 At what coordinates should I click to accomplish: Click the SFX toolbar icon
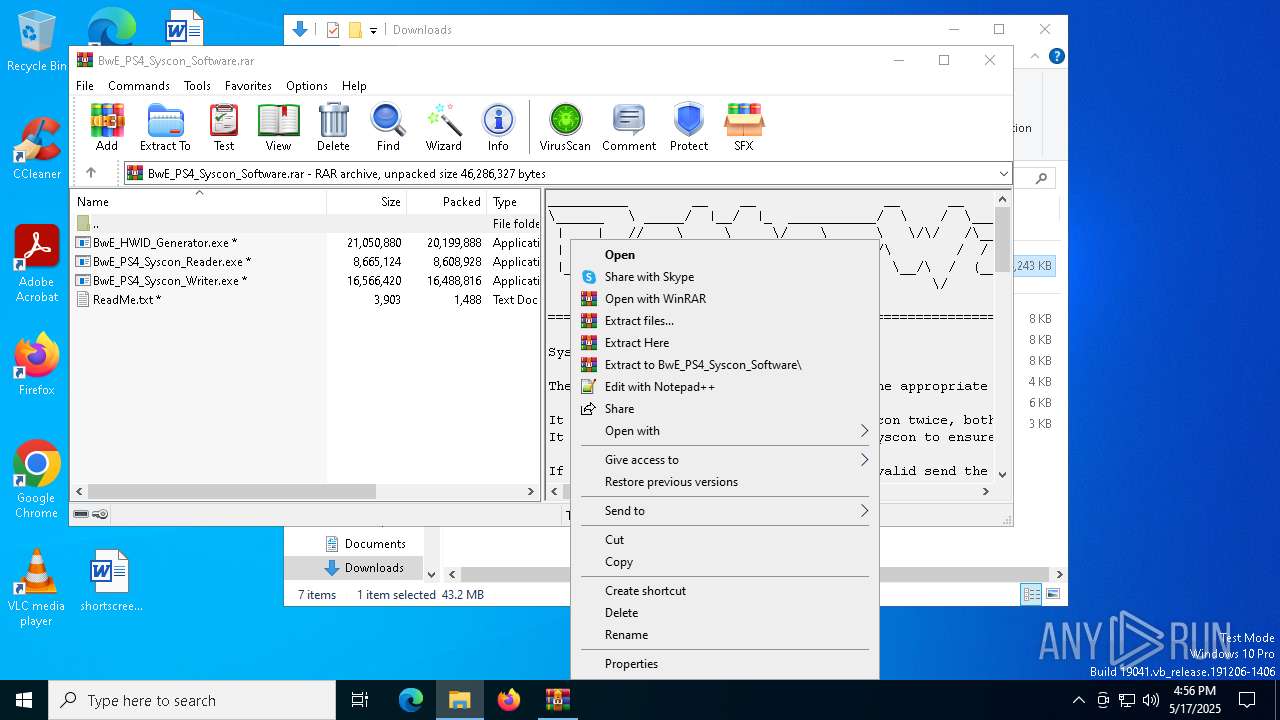[743, 127]
